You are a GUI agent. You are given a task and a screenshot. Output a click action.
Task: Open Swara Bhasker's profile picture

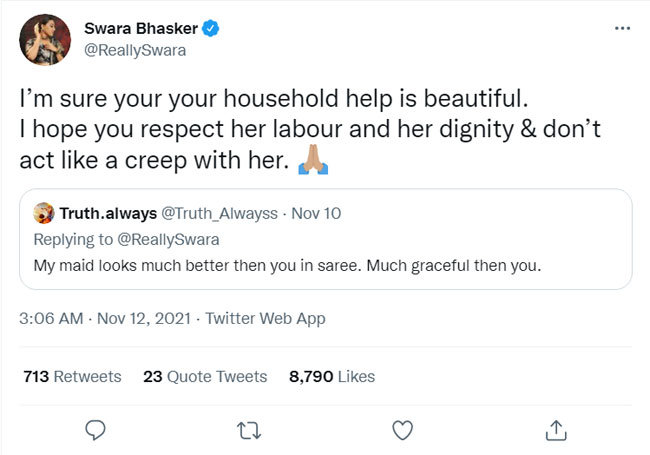coord(44,42)
